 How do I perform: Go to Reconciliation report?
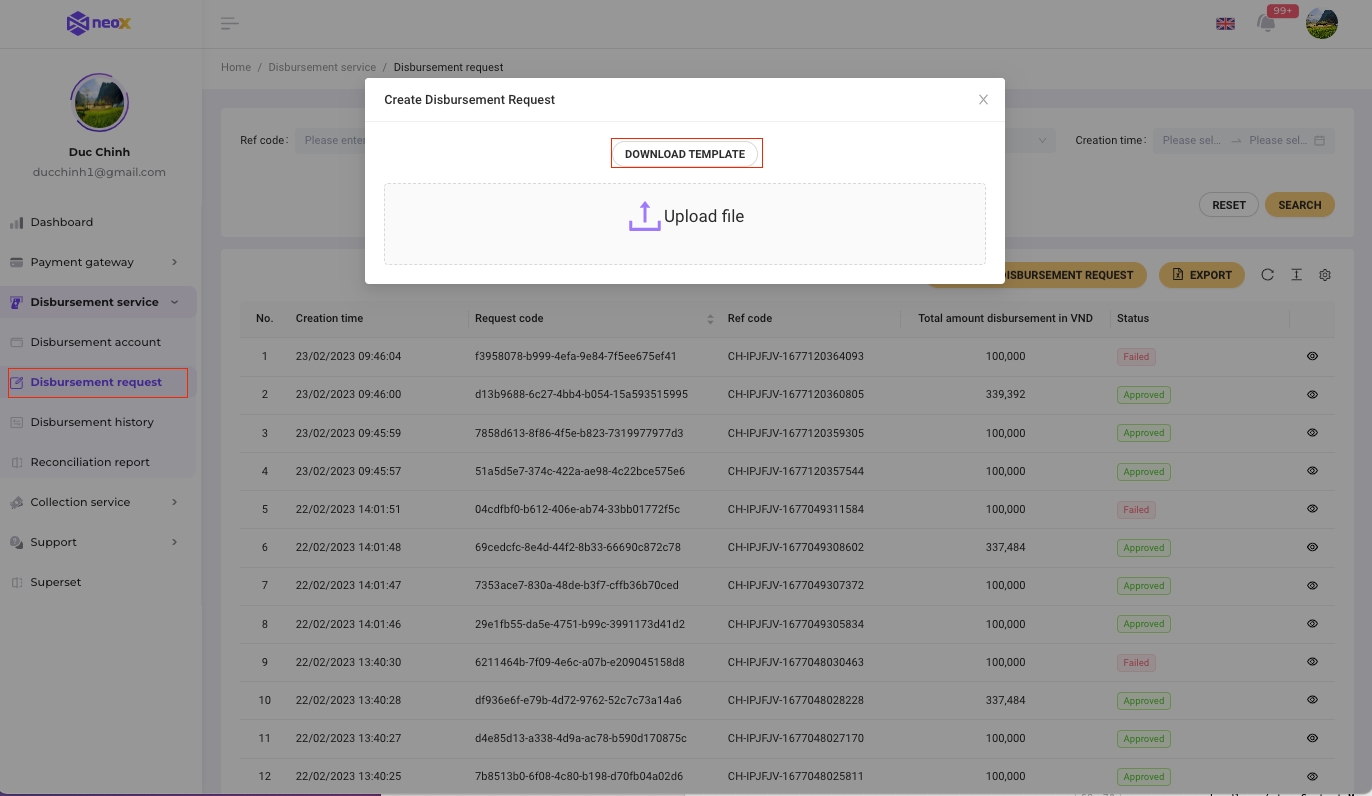click(90, 462)
